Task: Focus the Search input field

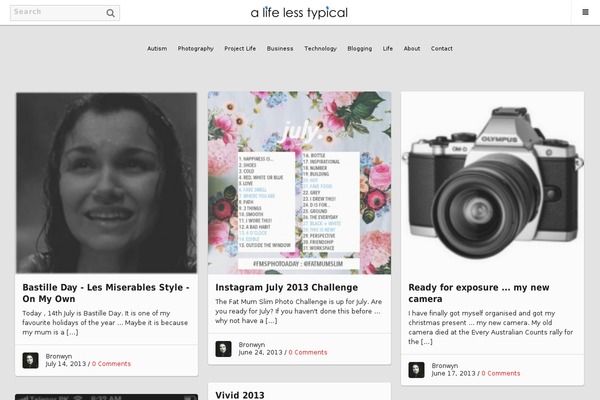Action: click(x=65, y=13)
